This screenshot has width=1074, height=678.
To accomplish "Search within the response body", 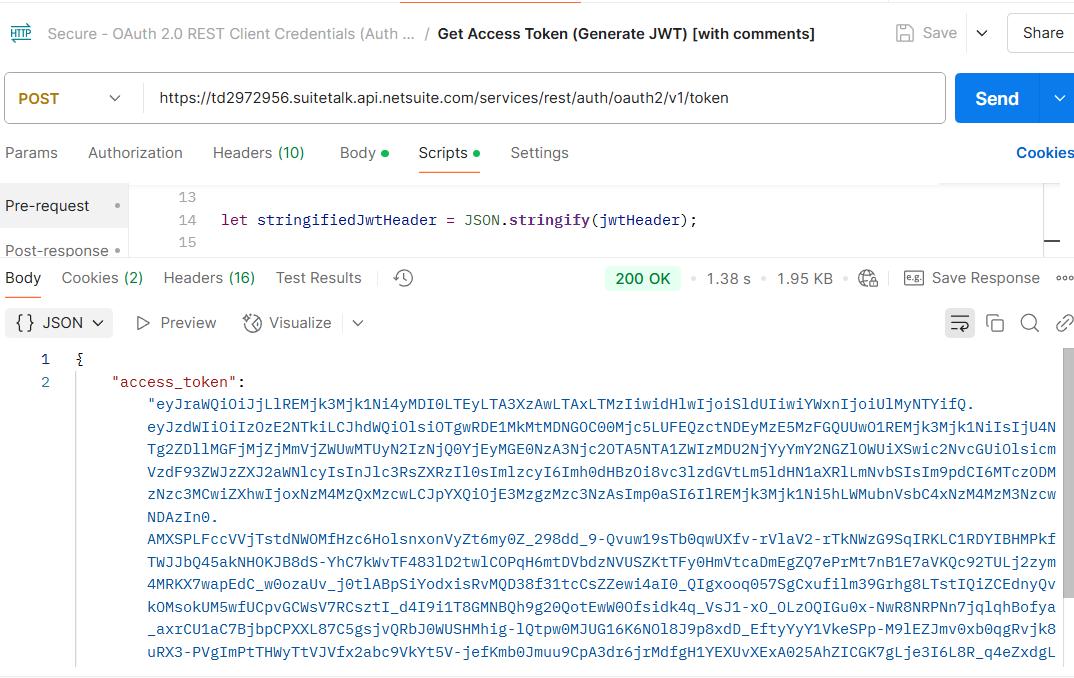I will coord(1029,322).
